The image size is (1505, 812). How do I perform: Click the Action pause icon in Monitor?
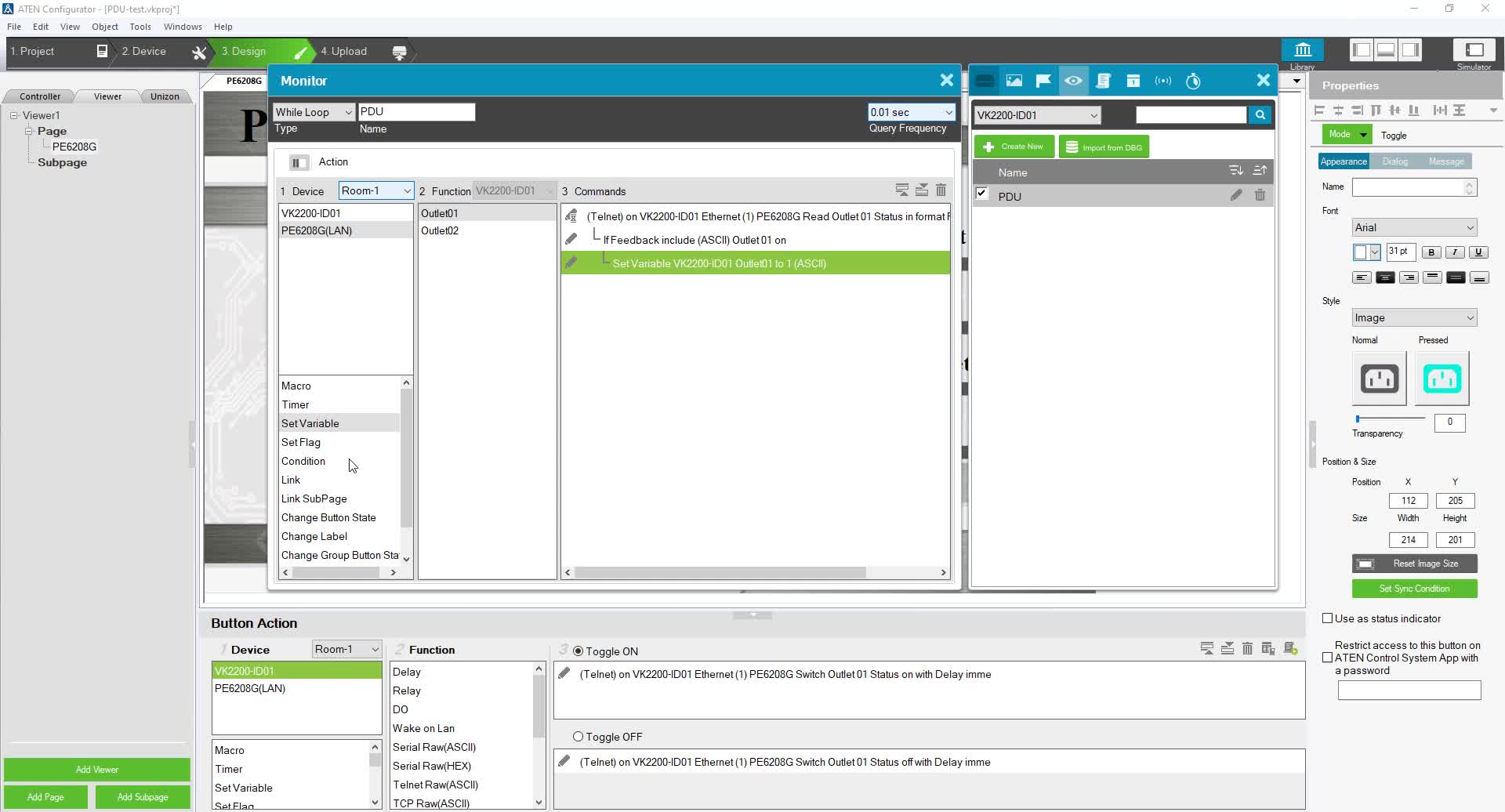(298, 162)
